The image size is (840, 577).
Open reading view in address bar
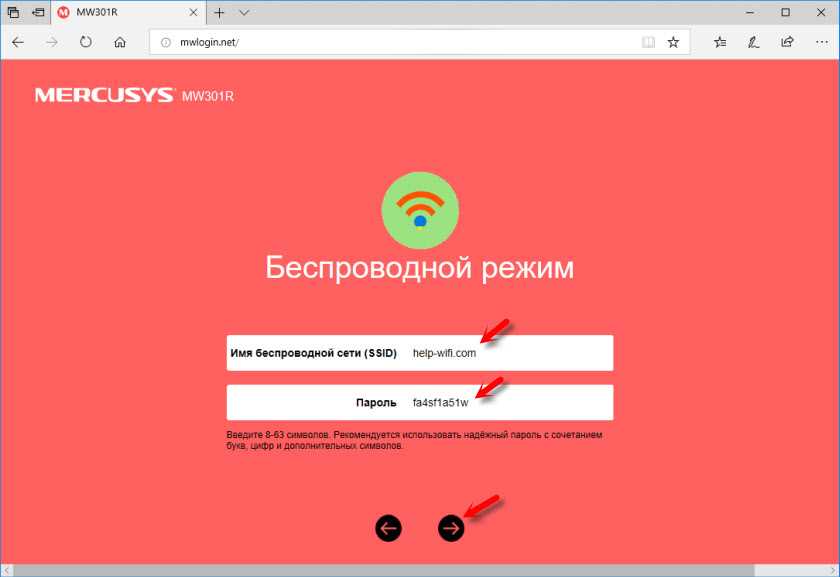648,42
